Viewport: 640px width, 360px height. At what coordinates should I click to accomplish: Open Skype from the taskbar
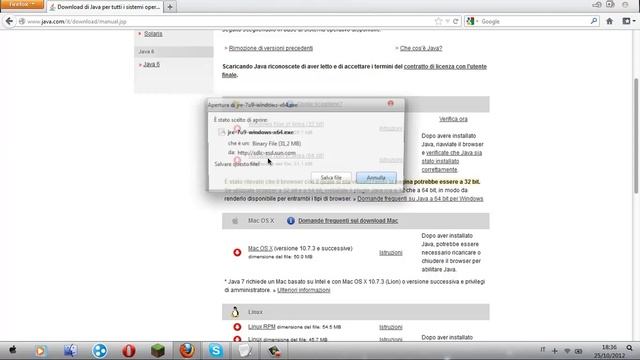[216, 350]
